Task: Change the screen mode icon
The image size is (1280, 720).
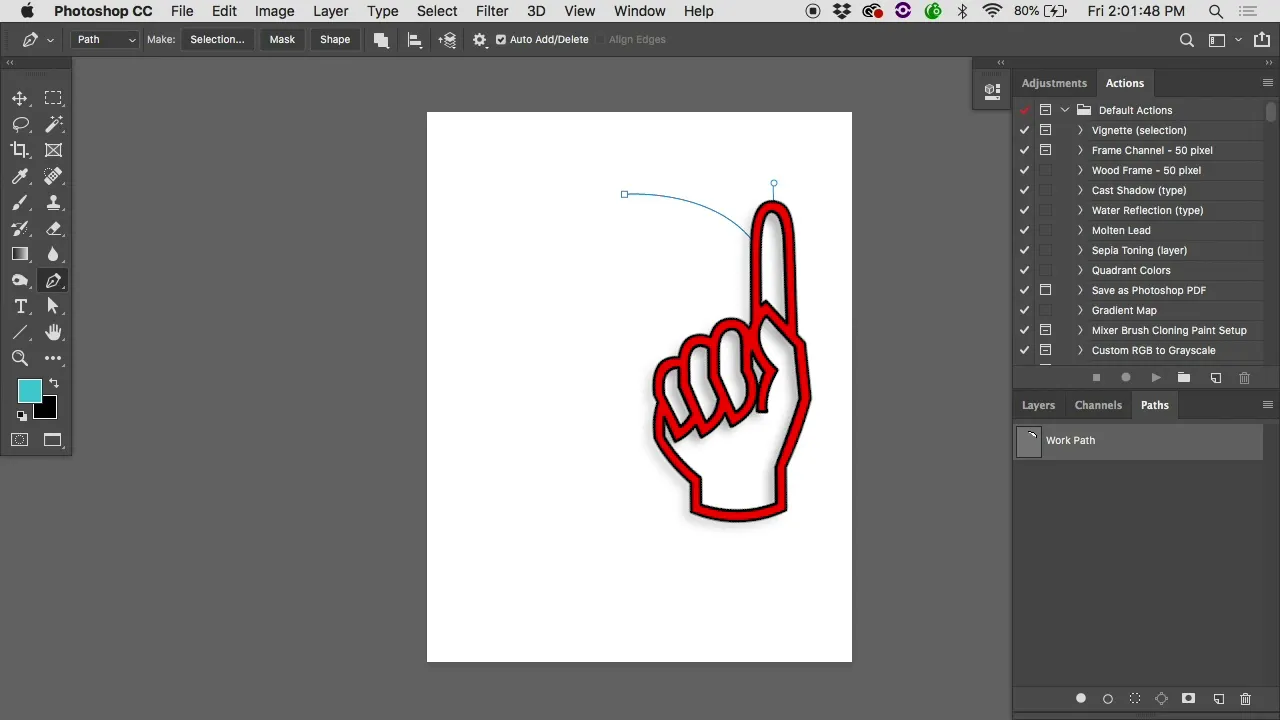Action: 53,440
